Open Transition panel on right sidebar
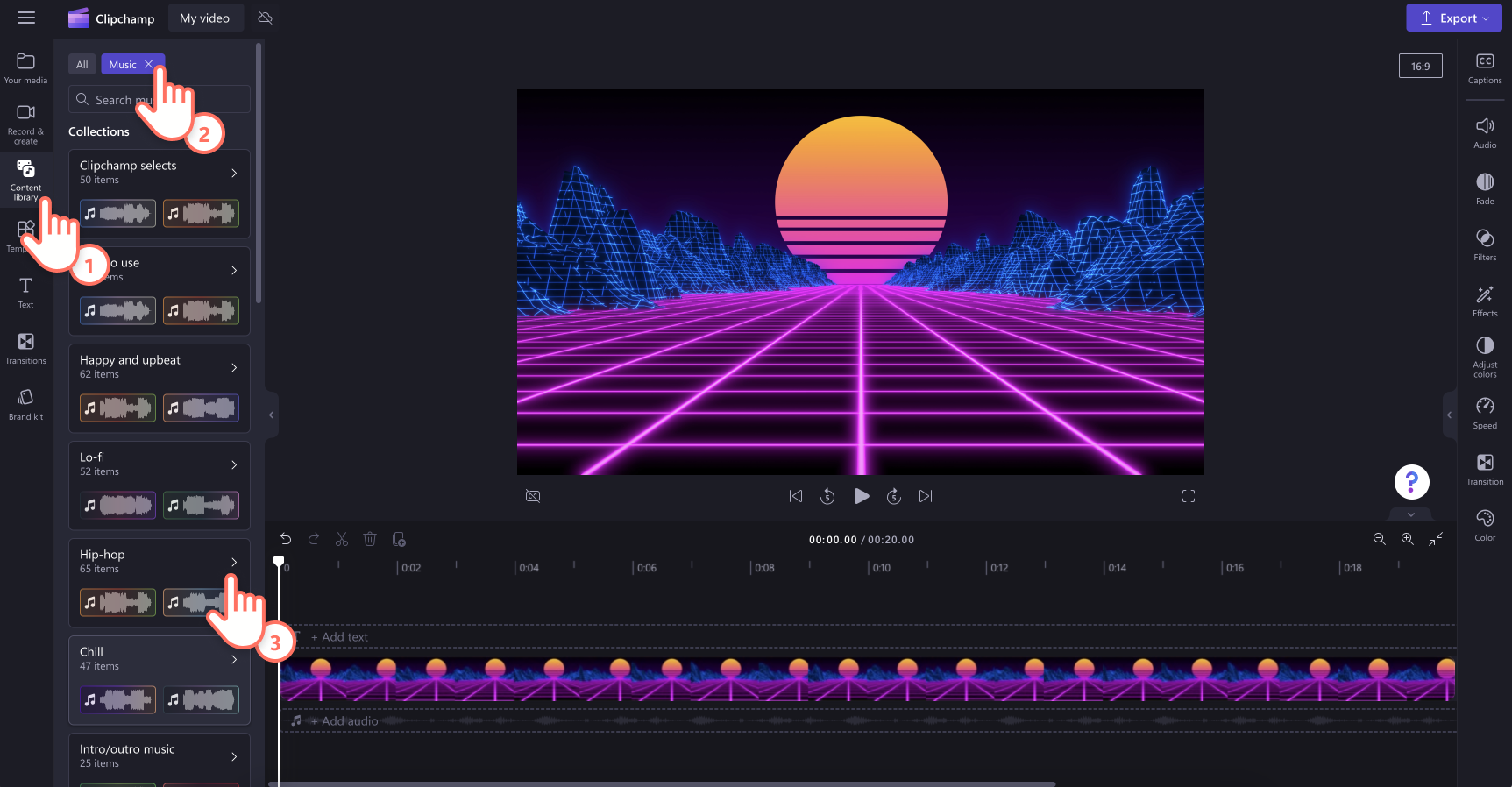 pos(1485,470)
